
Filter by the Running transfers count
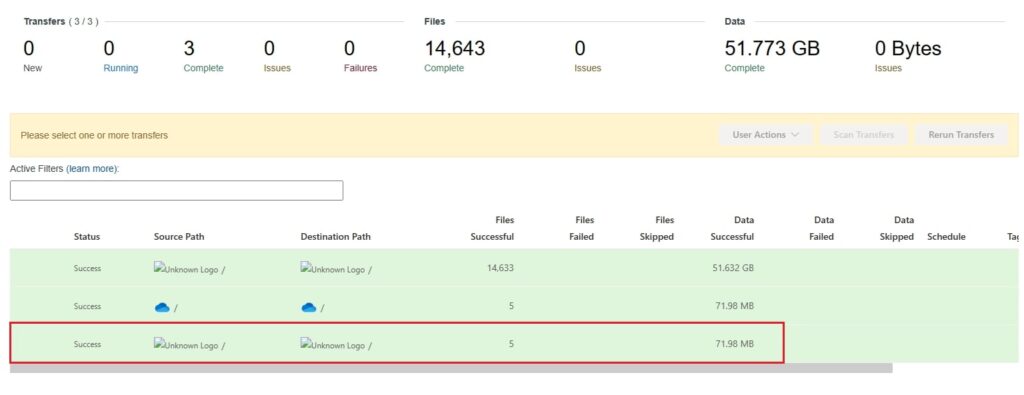pyautogui.click(x=121, y=56)
